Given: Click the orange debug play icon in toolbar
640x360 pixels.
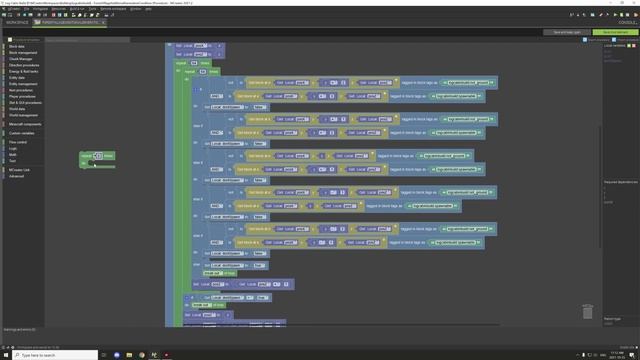Looking at the screenshot, I should pos(636,15).
